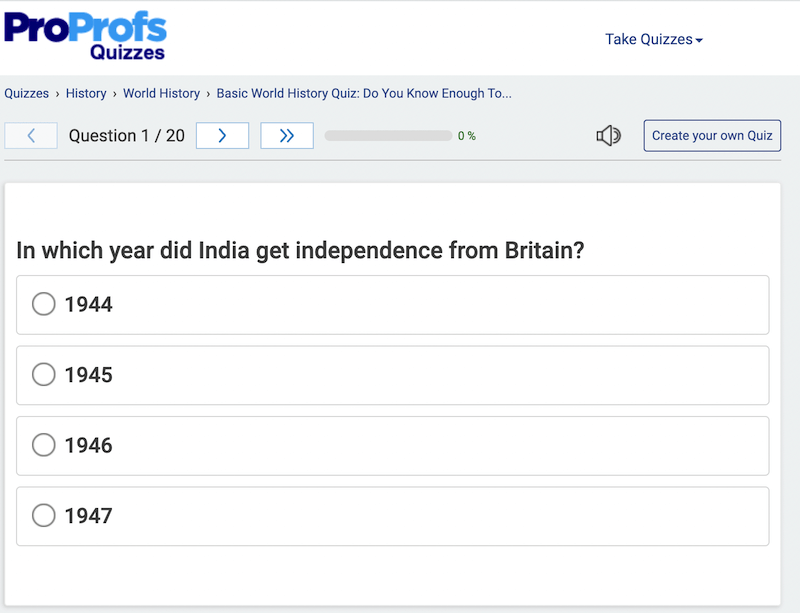Click the 1945 answer option box
The height and width of the screenshot is (613, 800).
point(393,375)
